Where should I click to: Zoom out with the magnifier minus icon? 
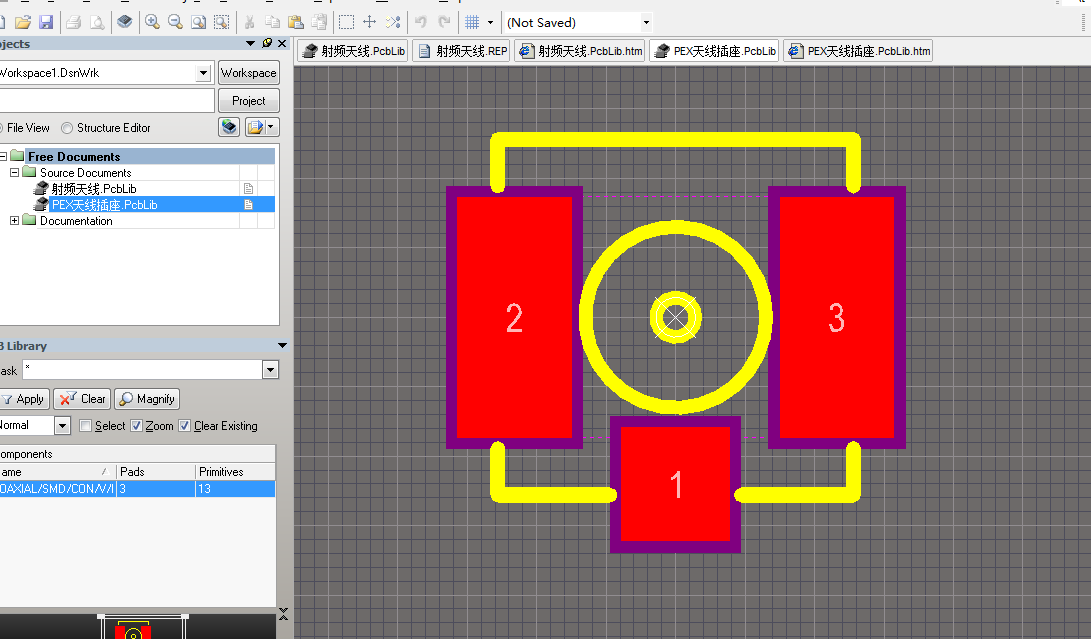[175, 22]
